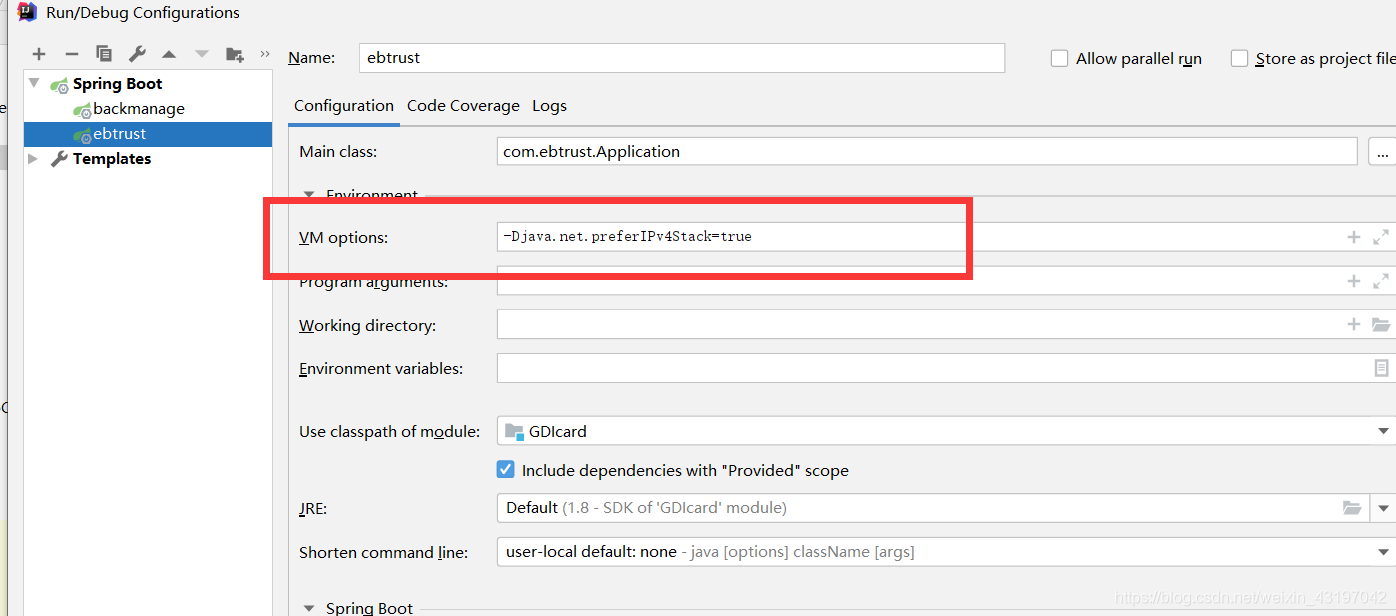Collapse Spring Boot settings section

point(309,608)
